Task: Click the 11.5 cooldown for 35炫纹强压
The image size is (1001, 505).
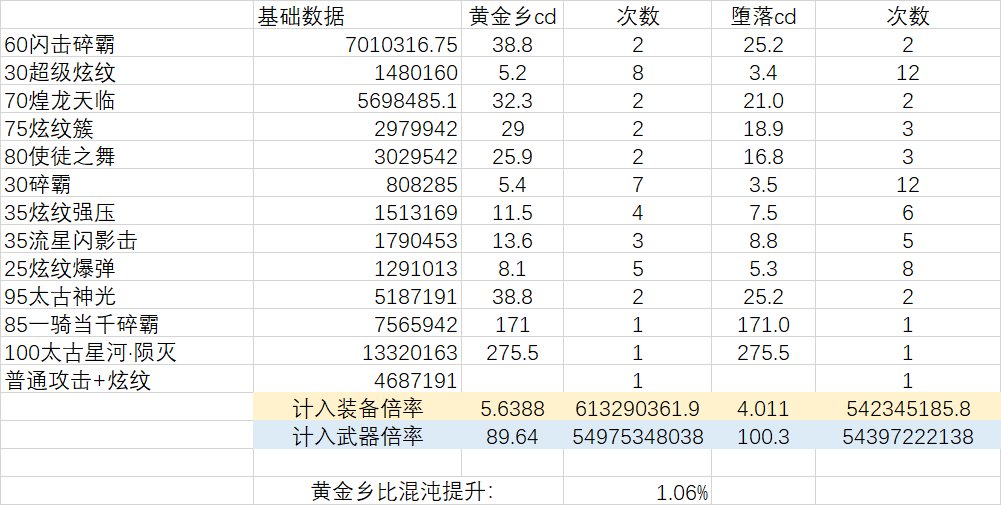Action: 512,212
